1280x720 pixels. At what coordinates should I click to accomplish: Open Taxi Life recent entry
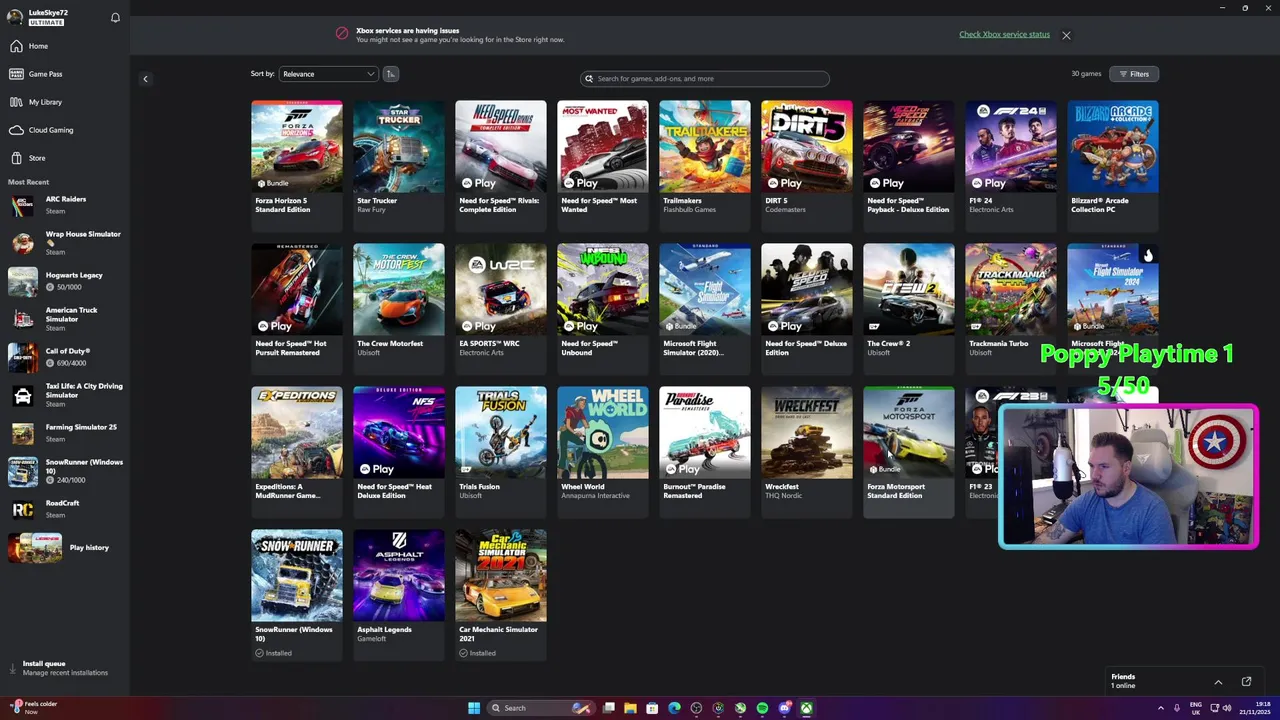(x=64, y=395)
